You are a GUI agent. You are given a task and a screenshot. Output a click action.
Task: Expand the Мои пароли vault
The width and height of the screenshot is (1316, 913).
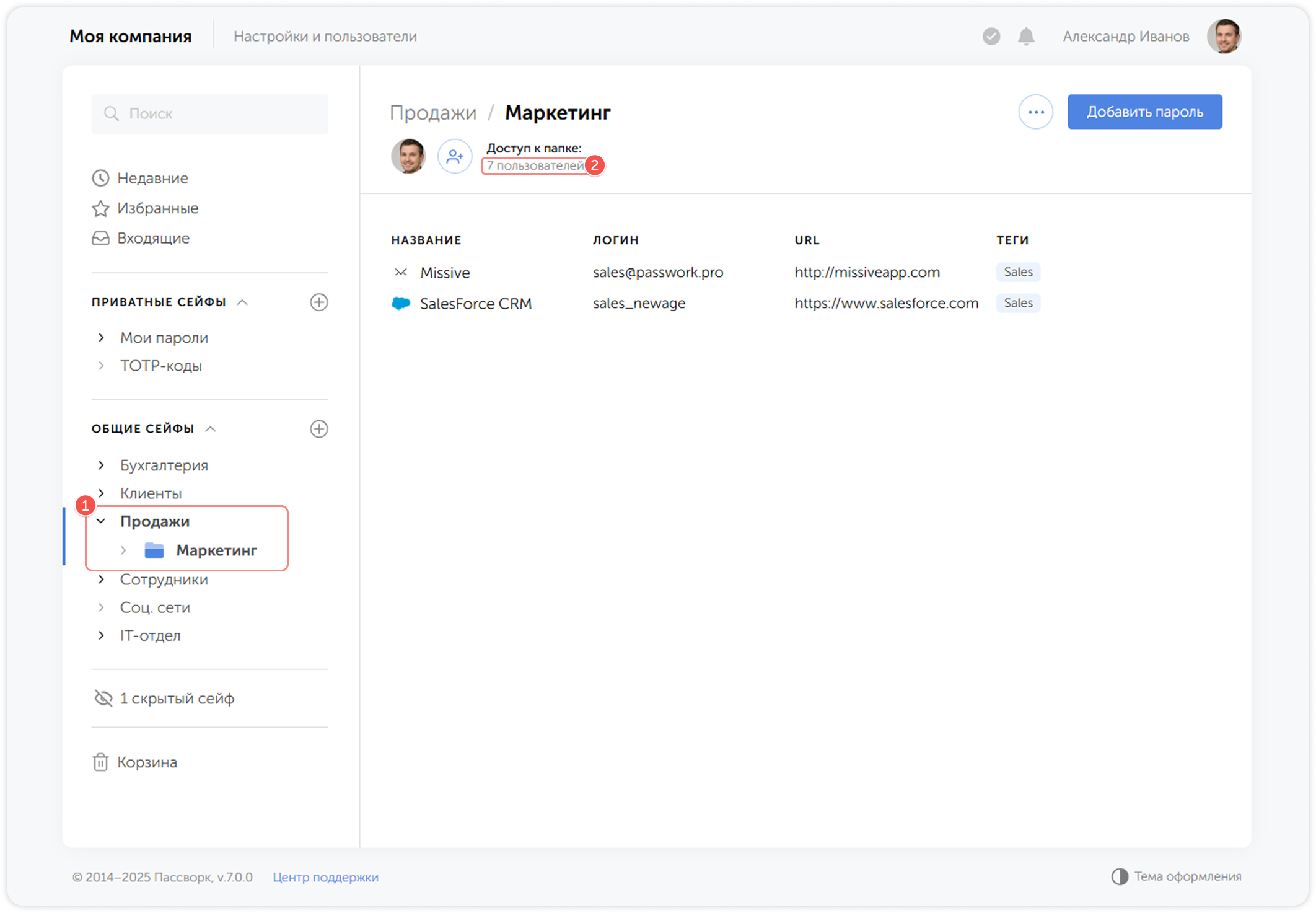(102, 338)
